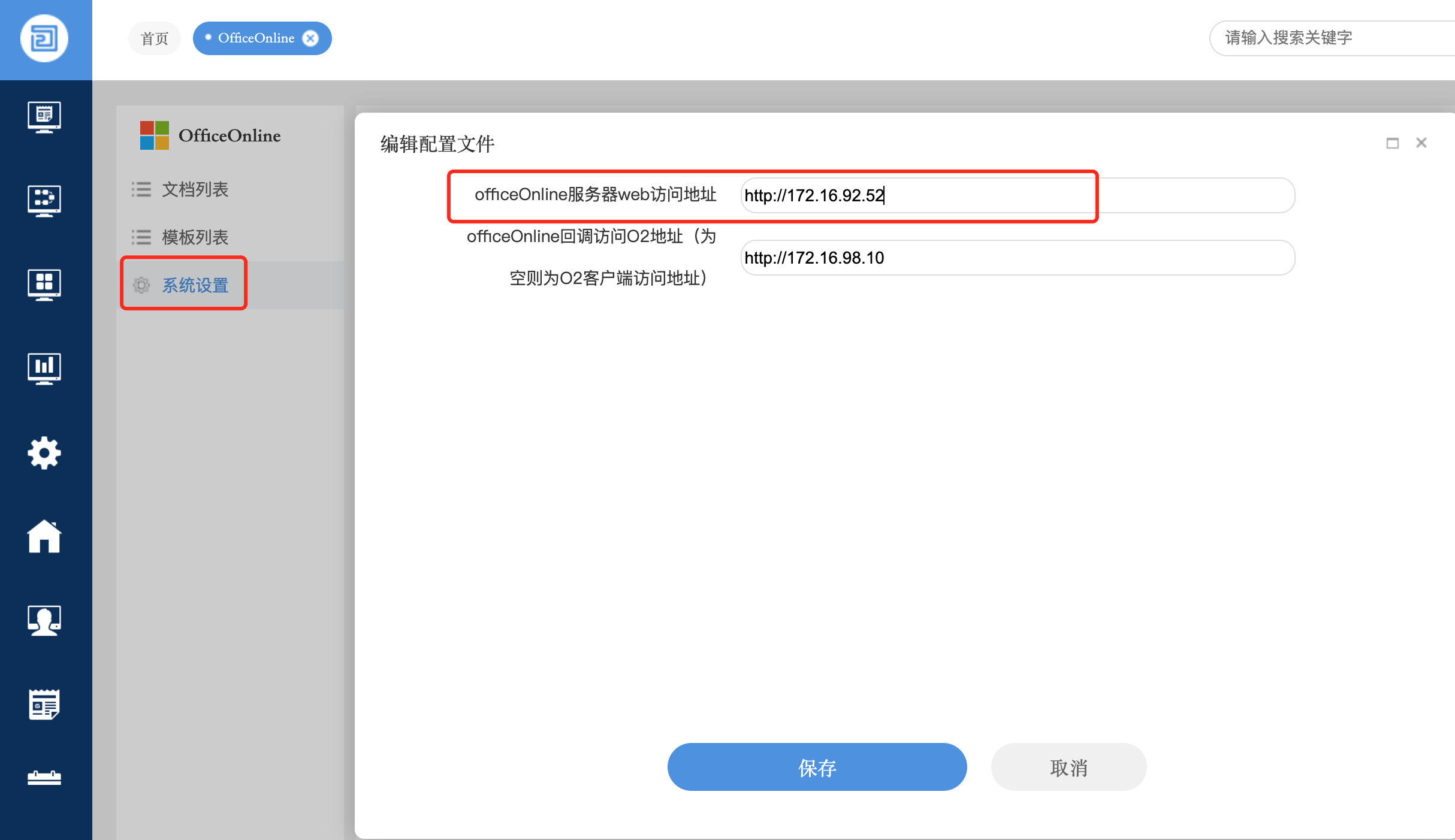The width and height of the screenshot is (1455, 840).
Task: Open 模板列表 in the left menu
Action: pos(195,237)
